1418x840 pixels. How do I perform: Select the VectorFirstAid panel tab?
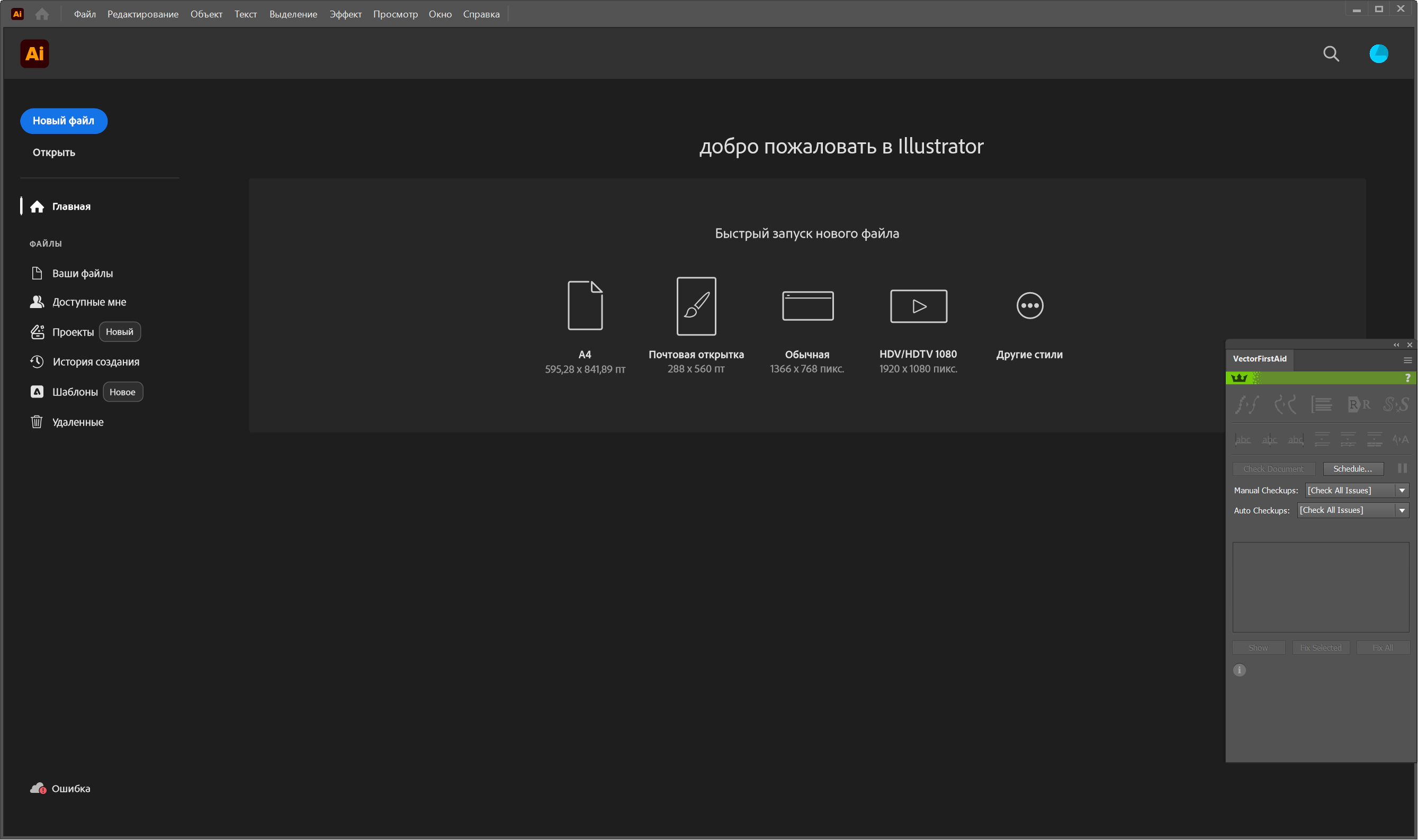1260,359
